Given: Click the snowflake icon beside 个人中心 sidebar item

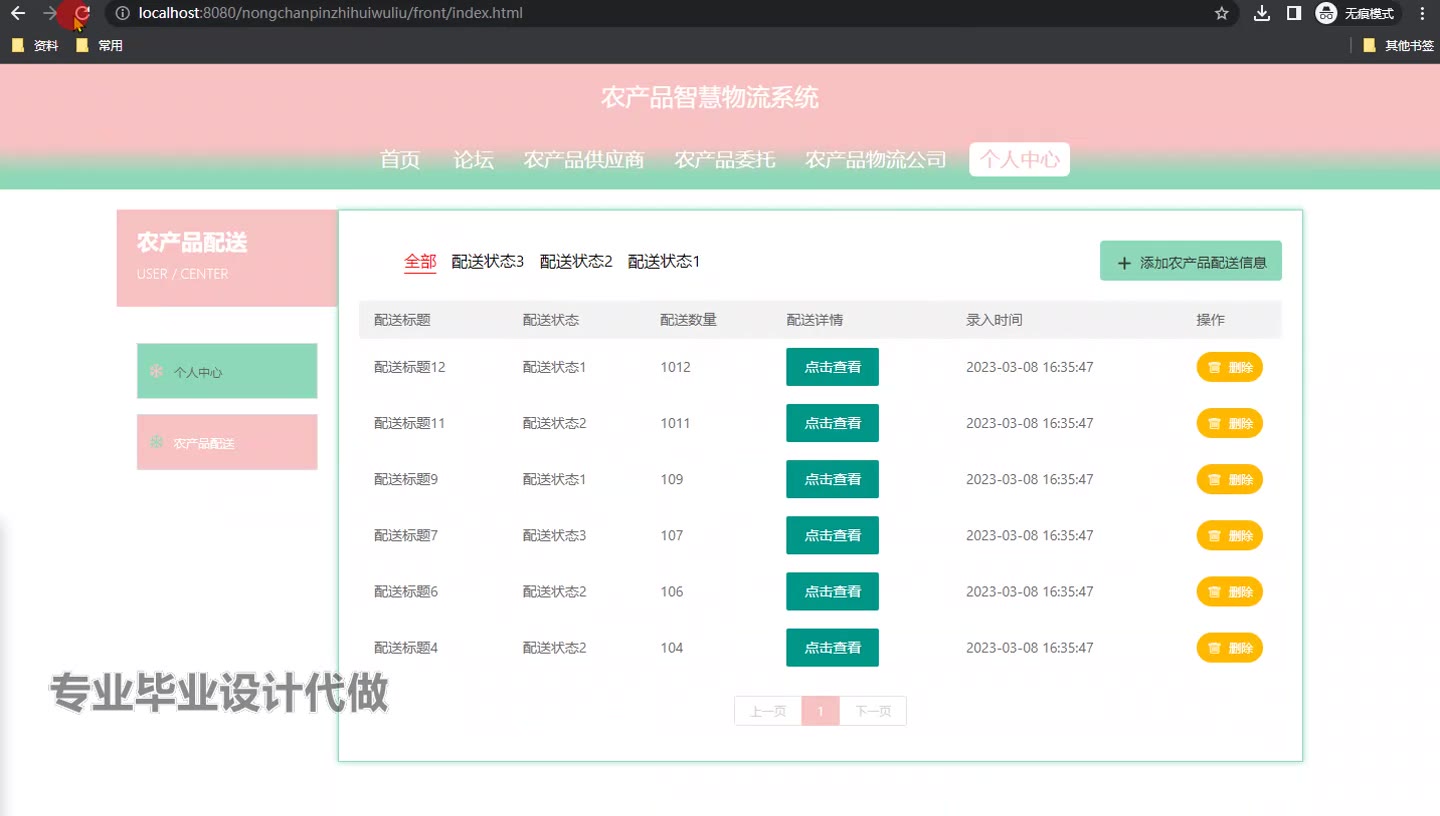Looking at the screenshot, I should (156, 371).
